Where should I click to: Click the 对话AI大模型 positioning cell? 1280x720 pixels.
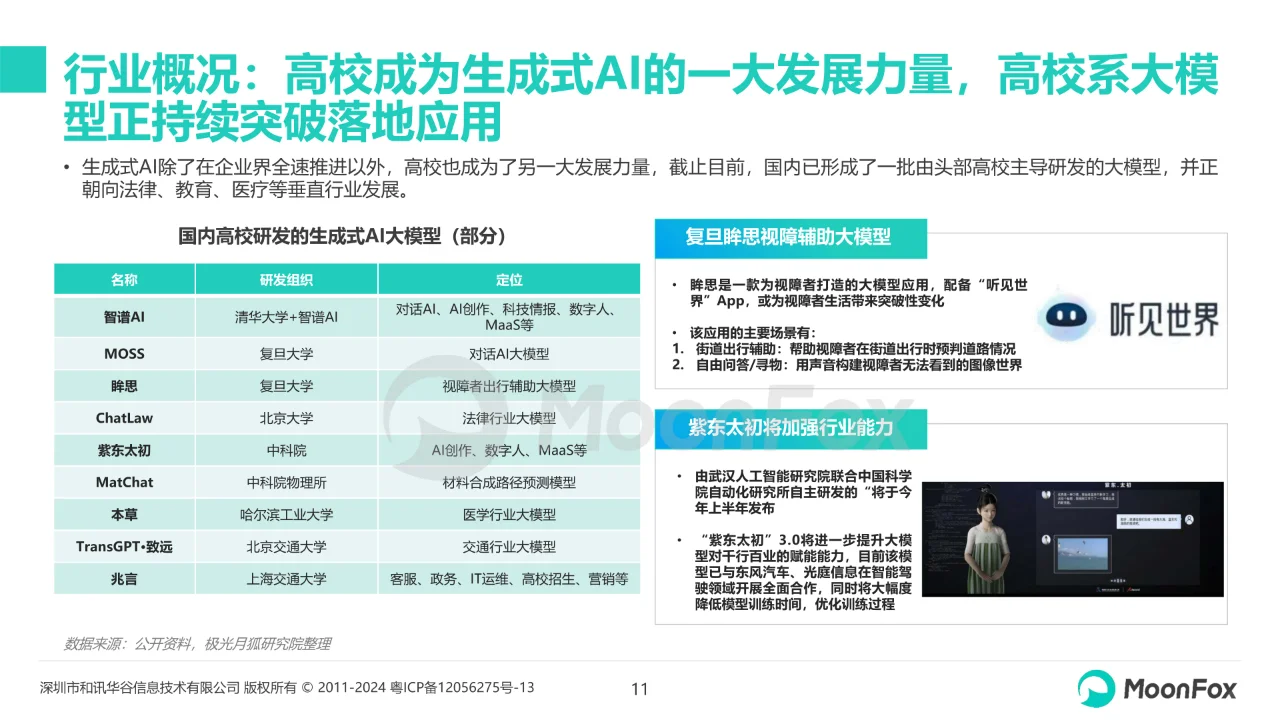coord(509,354)
